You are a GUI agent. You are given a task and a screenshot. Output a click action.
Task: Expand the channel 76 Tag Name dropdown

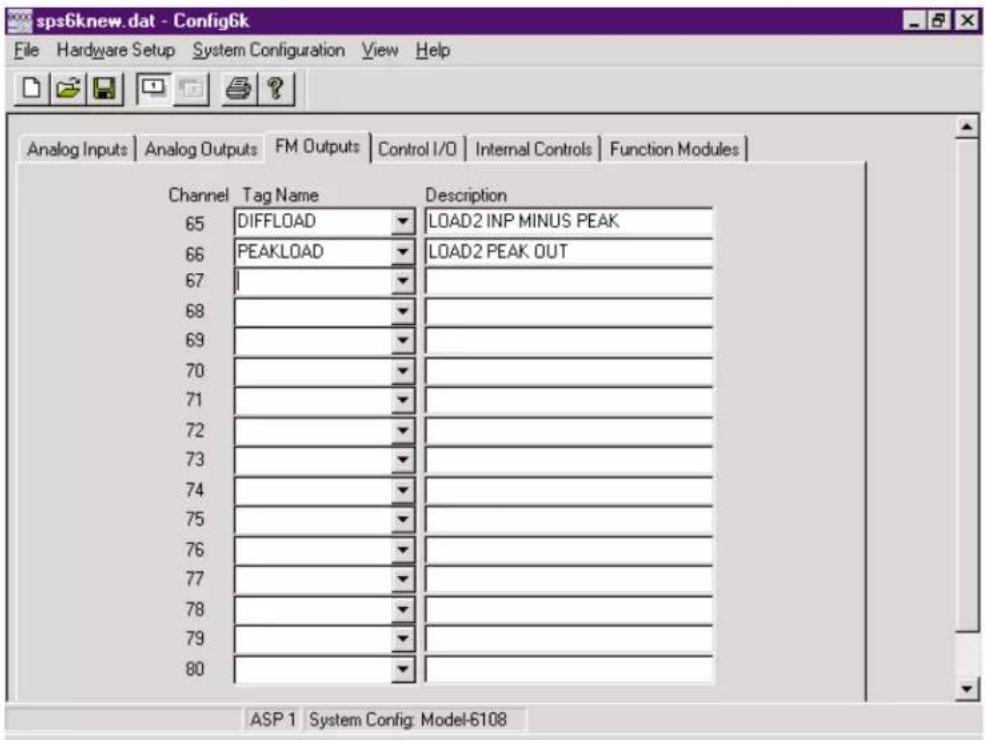pyautogui.click(x=403, y=550)
